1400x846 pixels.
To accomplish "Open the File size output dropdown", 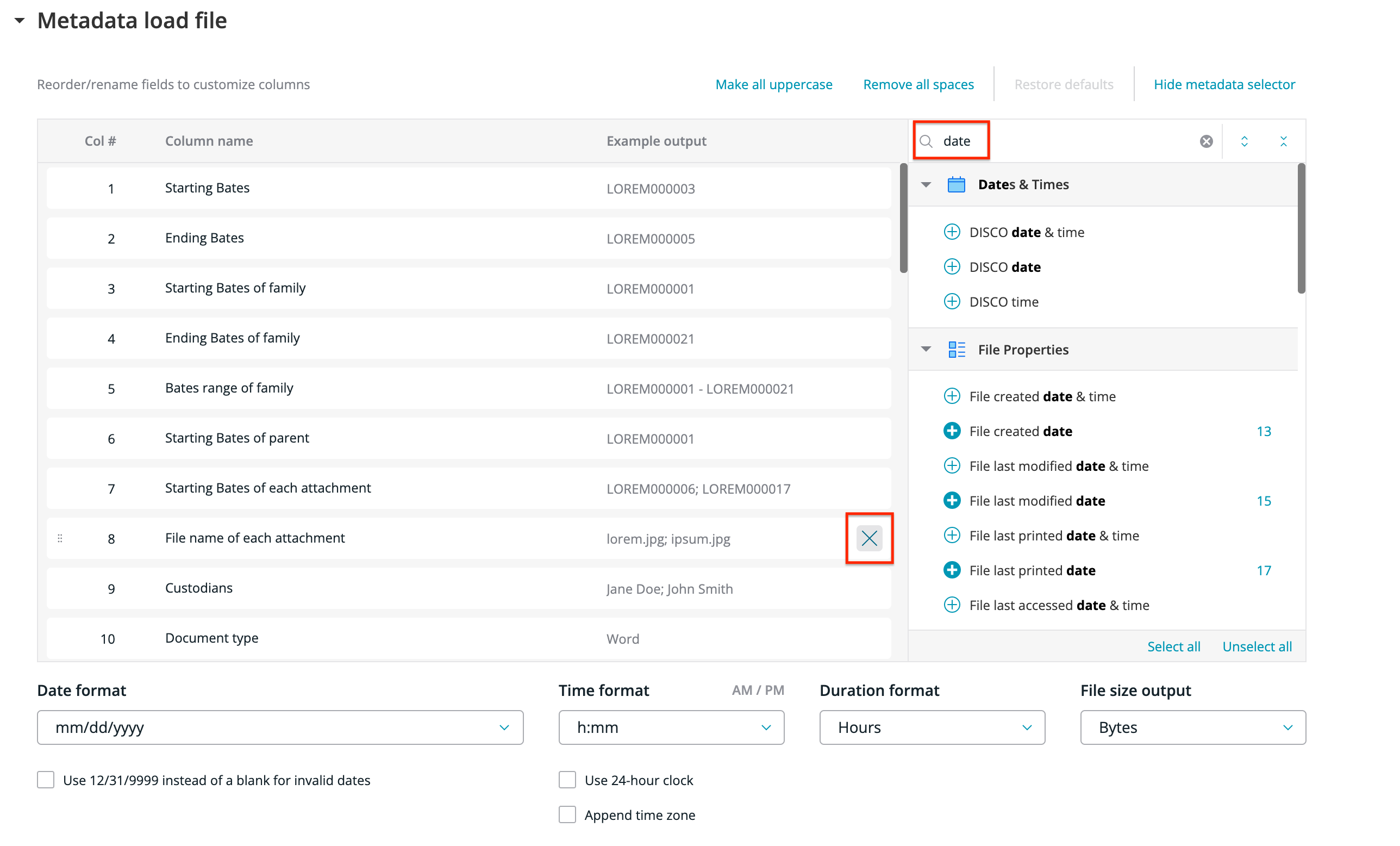I will [x=1192, y=727].
